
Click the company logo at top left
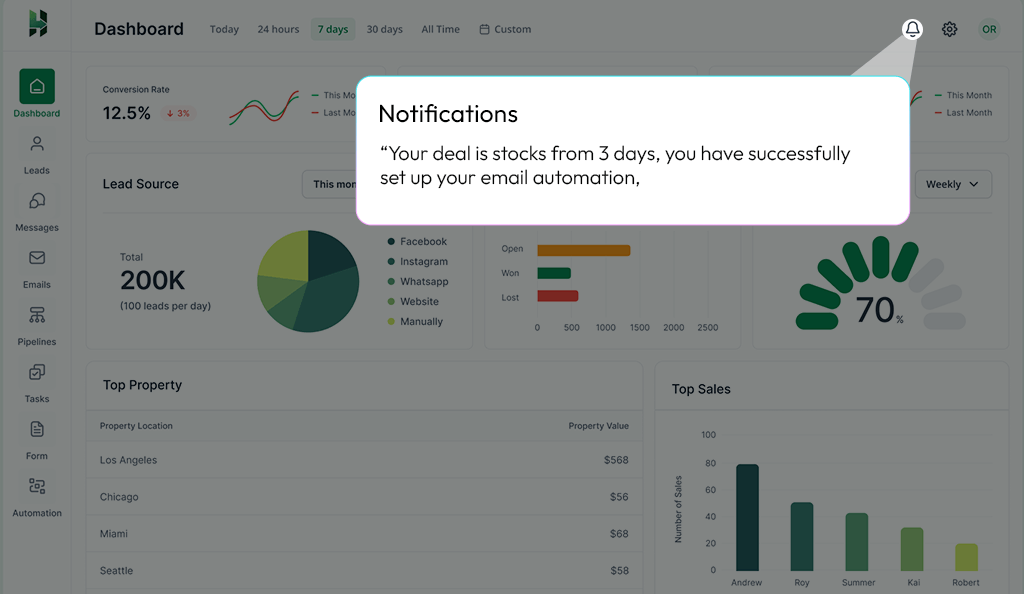click(38, 24)
